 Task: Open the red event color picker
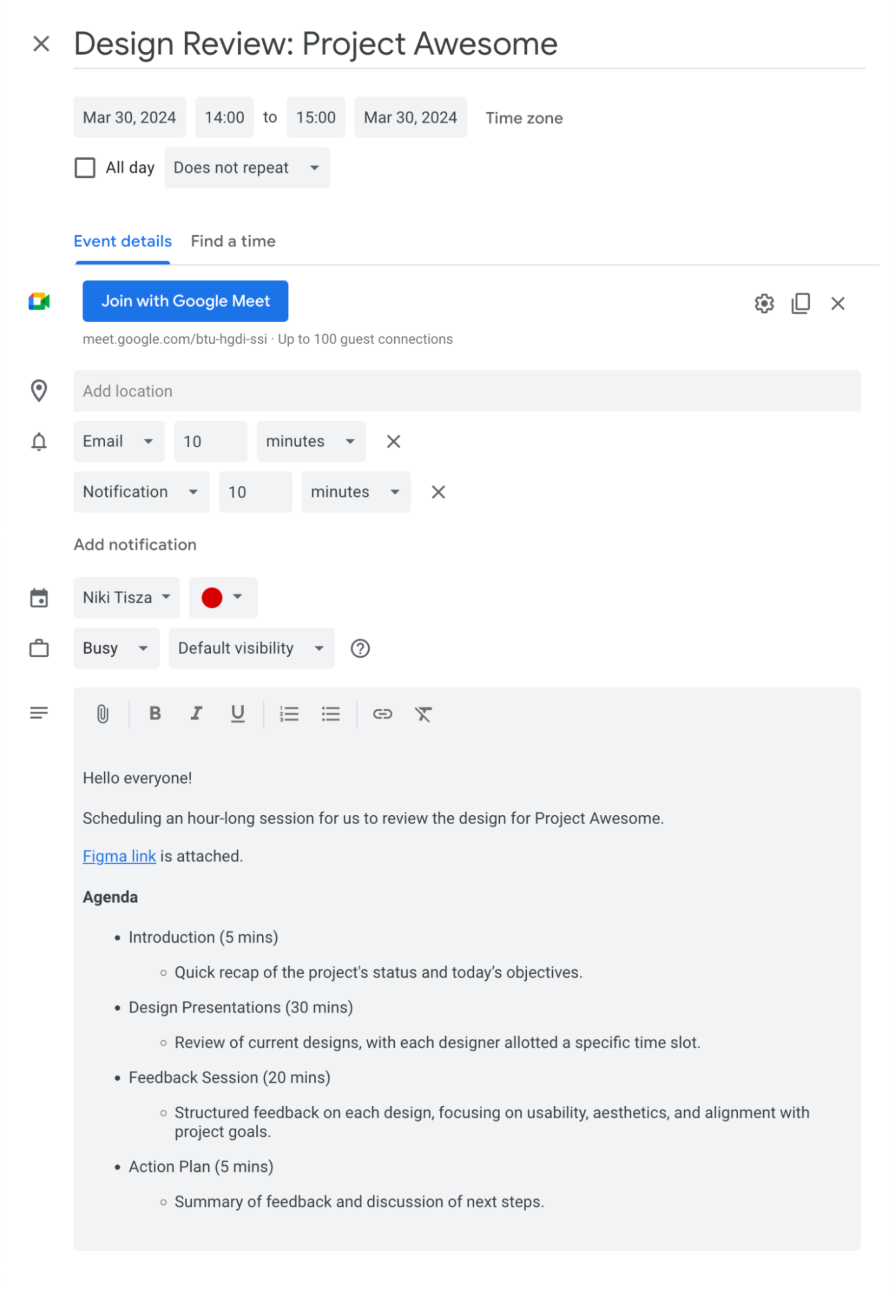click(223, 598)
